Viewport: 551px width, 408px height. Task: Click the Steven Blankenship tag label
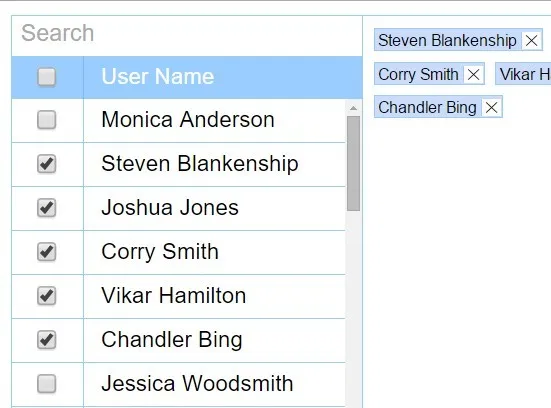tap(447, 40)
